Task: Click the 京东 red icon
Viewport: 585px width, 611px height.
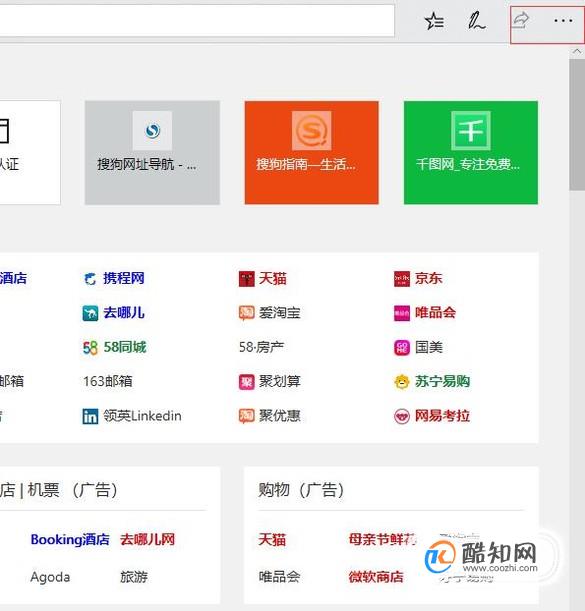Action: (x=402, y=279)
